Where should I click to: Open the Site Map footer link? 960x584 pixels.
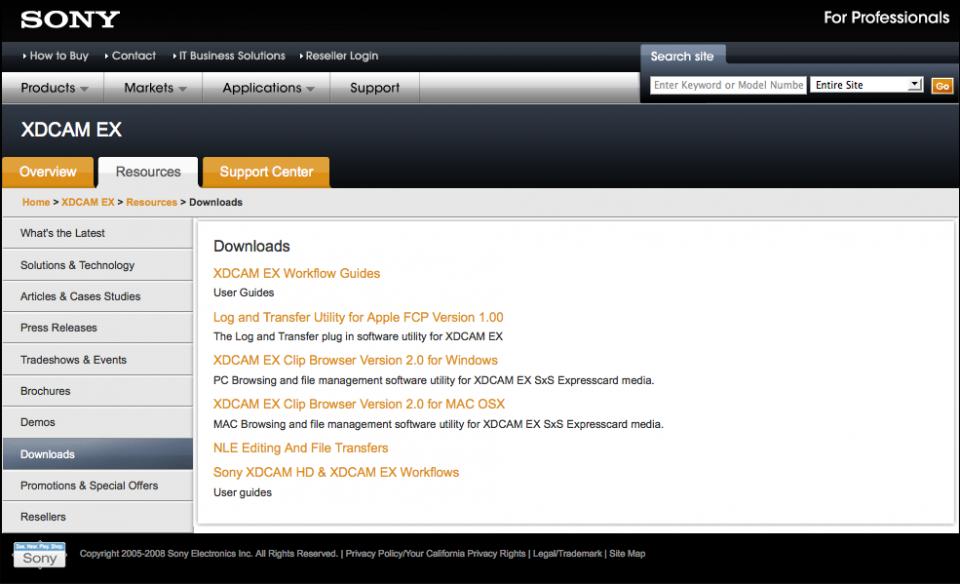click(627, 553)
